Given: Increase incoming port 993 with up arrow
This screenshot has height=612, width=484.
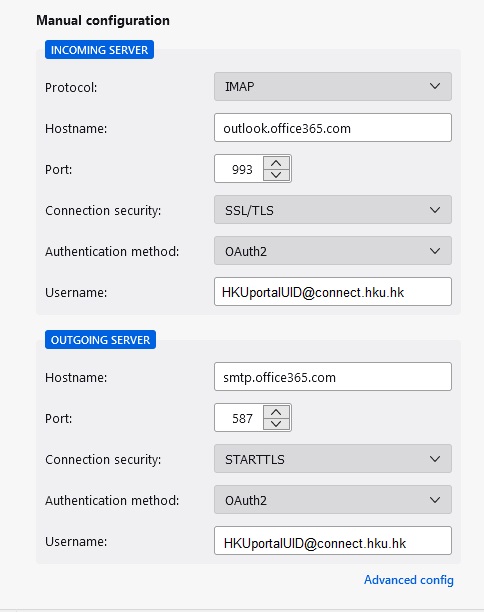Looking at the screenshot, I should tap(276, 163).
